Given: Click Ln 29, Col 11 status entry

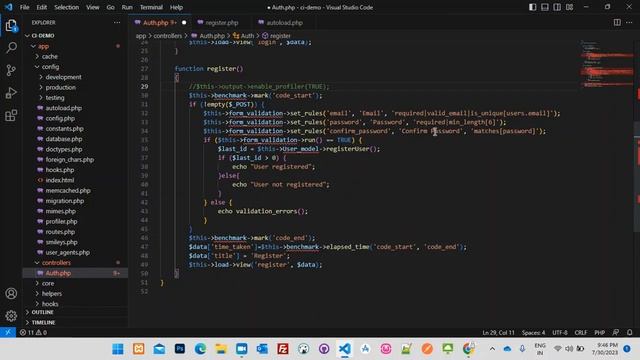Looking at the screenshot, I should pyautogui.click(x=499, y=332).
